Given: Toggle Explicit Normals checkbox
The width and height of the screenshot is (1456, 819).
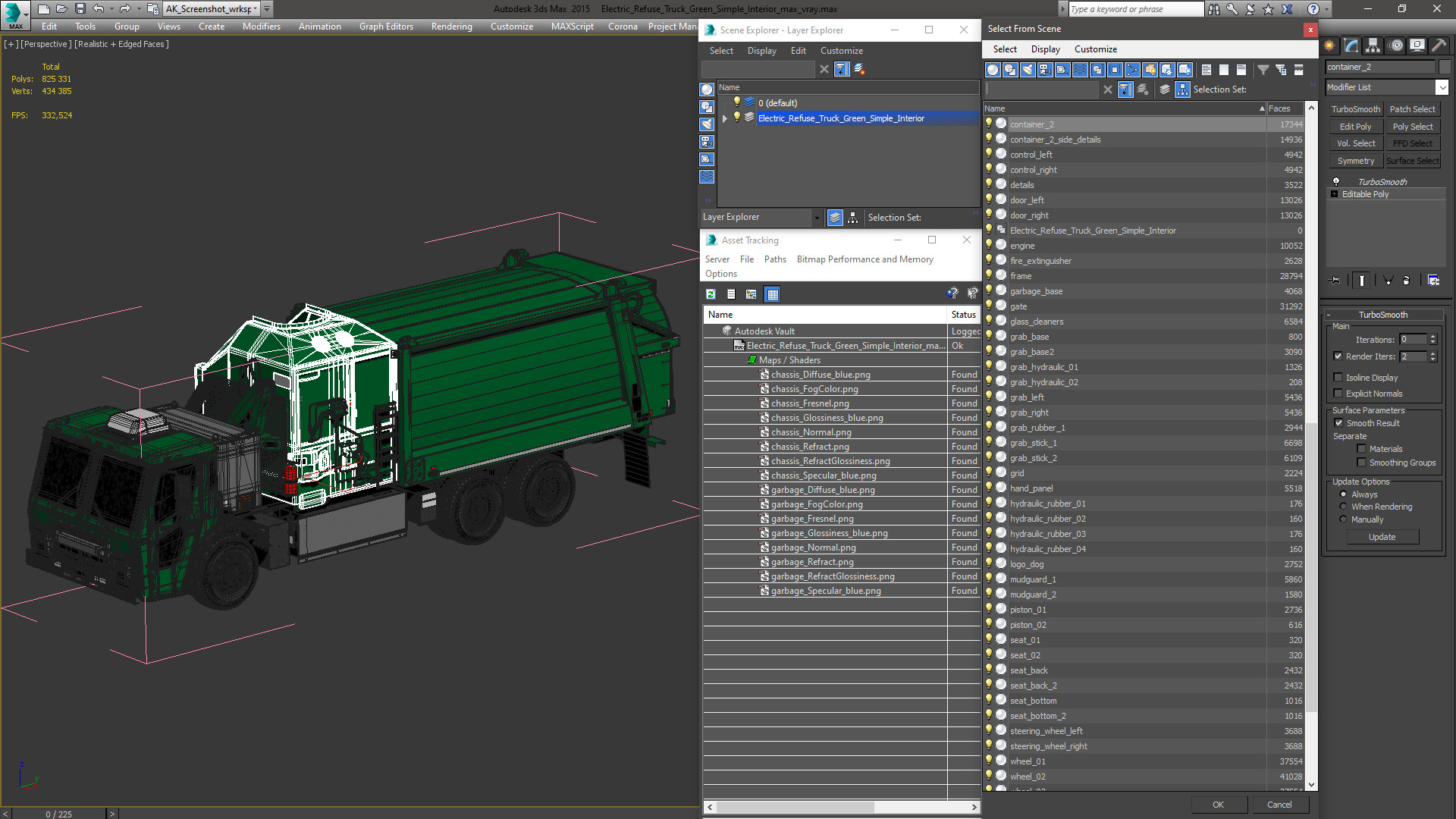Looking at the screenshot, I should 1338,394.
